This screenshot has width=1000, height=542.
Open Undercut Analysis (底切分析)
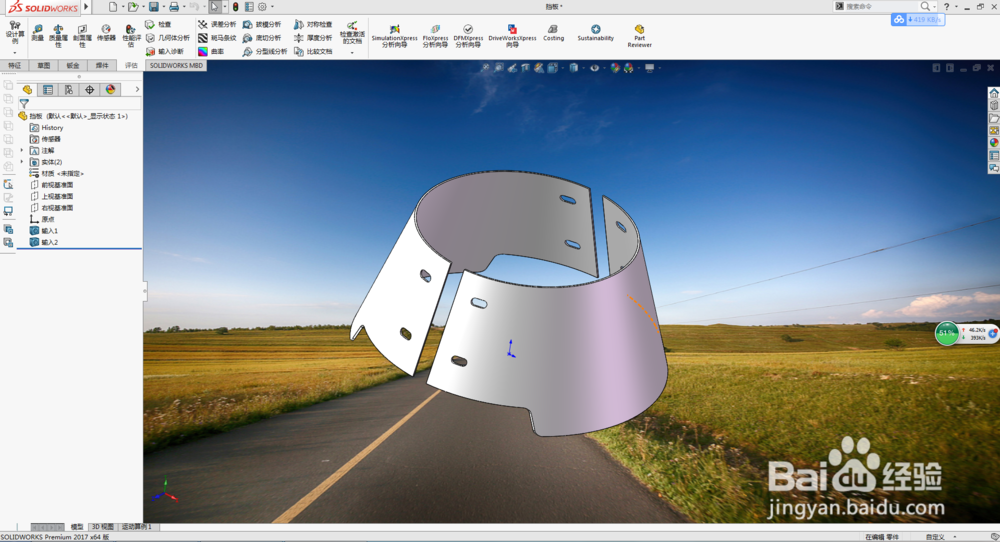(x=261, y=38)
